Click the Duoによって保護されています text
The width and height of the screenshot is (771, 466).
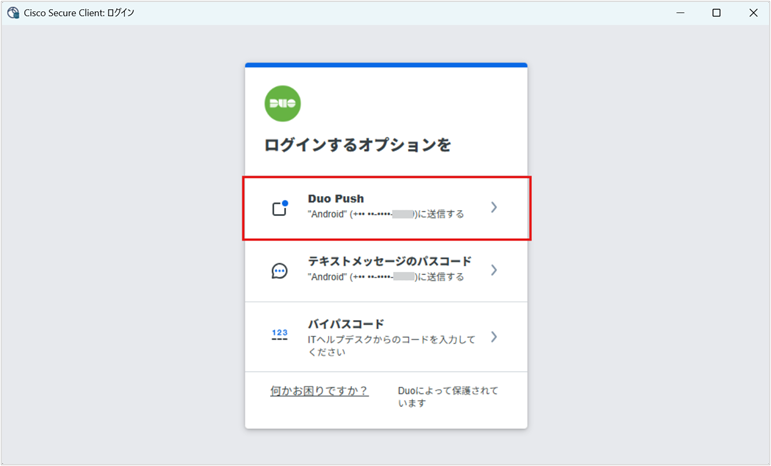coord(447,397)
